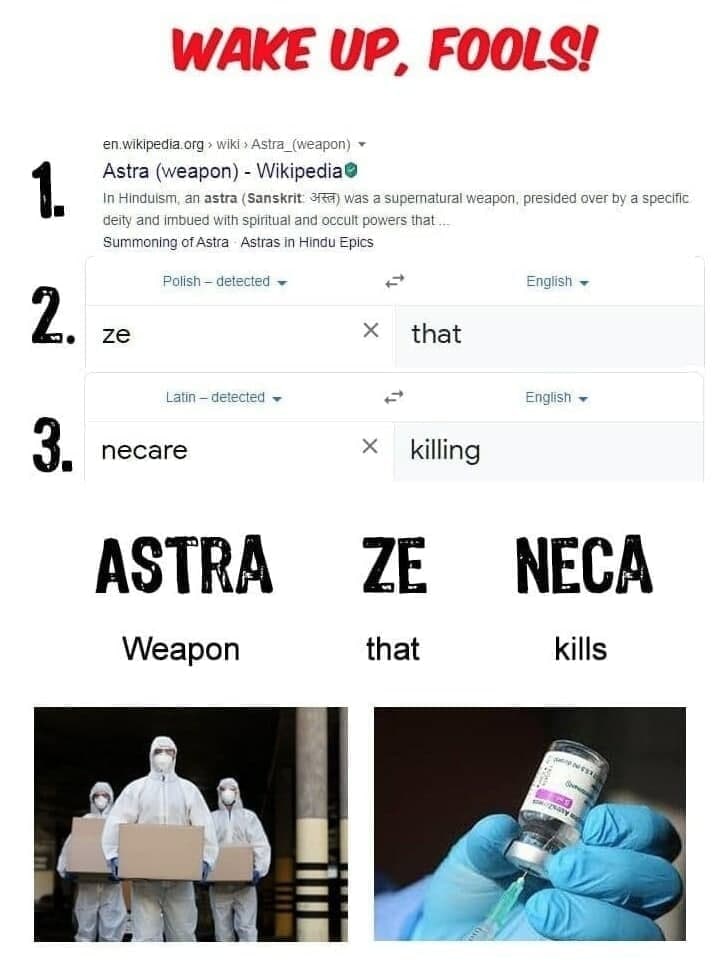Swap languages in the Polish translator
This screenshot has height=972, width=722.
pyautogui.click(x=395, y=281)
